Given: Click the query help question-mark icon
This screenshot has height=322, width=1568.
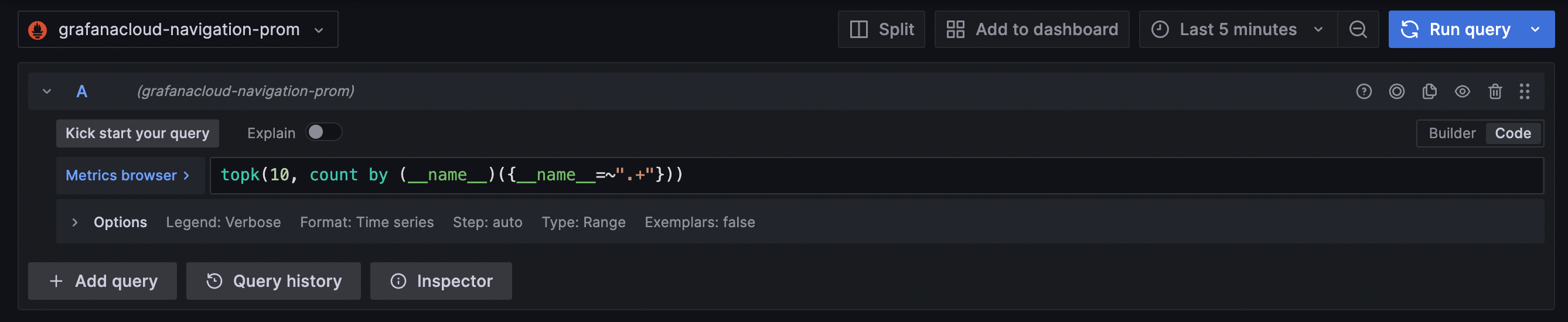Looking at the screenshot, I should [x=1364, y=91].
